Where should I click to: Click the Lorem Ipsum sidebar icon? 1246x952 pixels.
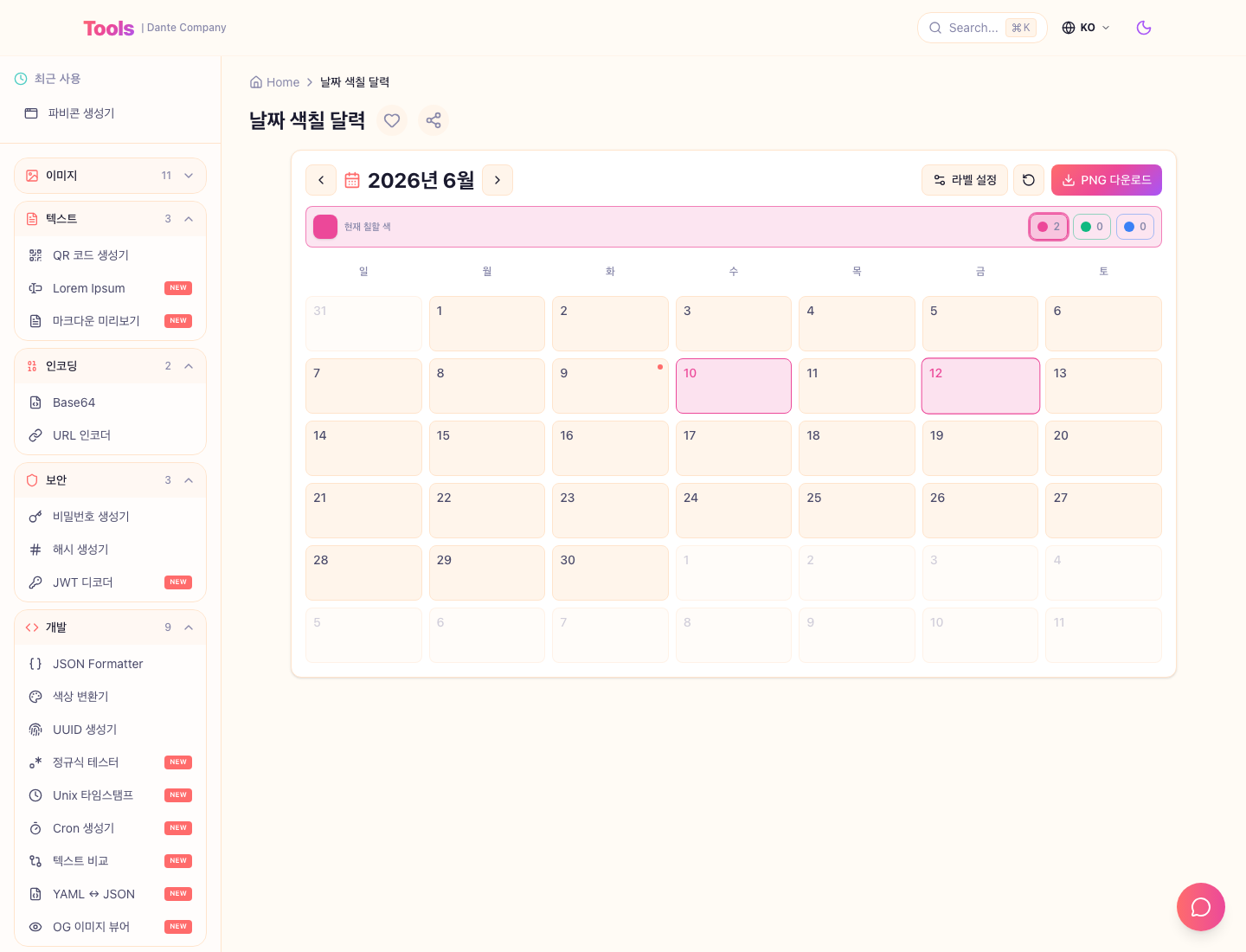pyautogui.click(x=35, y=288)
